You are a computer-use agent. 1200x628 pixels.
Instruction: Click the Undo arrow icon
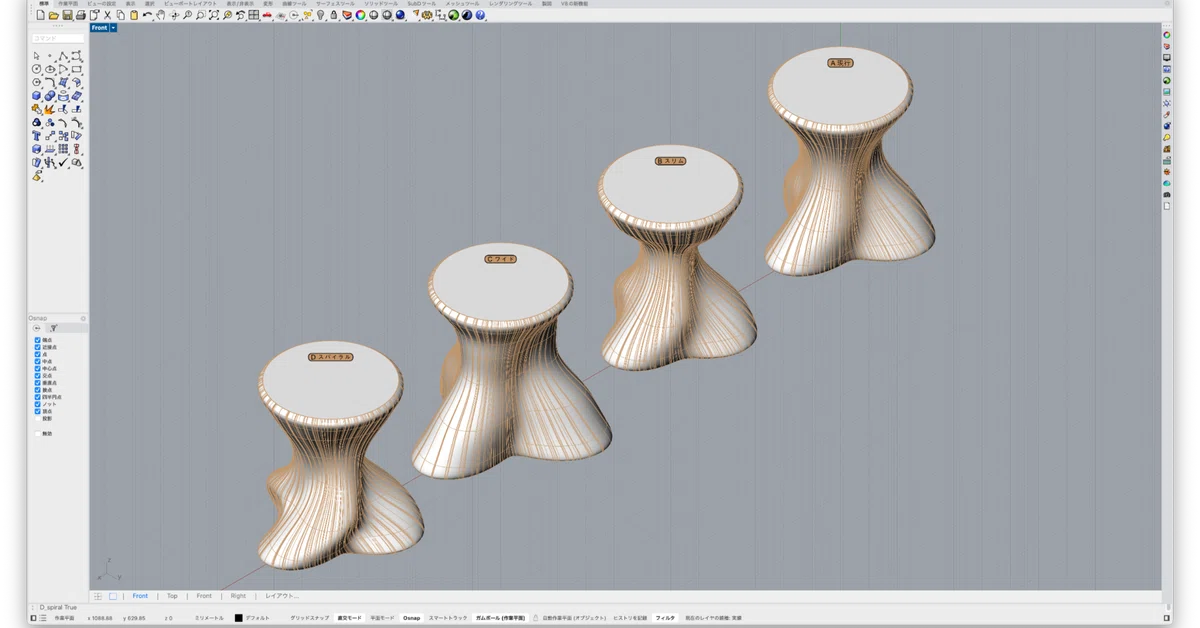point(147,15)
